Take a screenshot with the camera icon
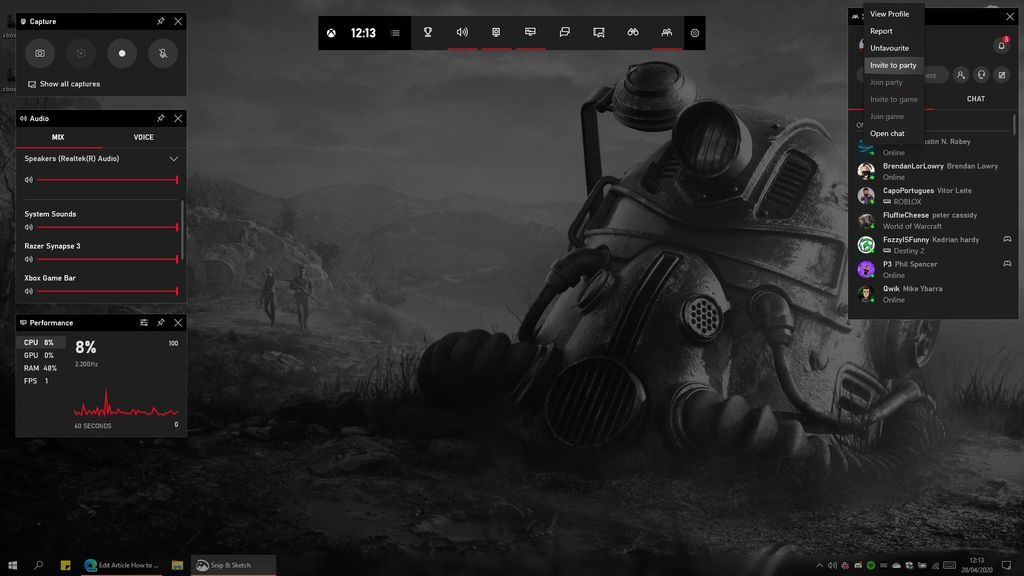Viewport: 1024px width, 576px height. coord(40,53)
